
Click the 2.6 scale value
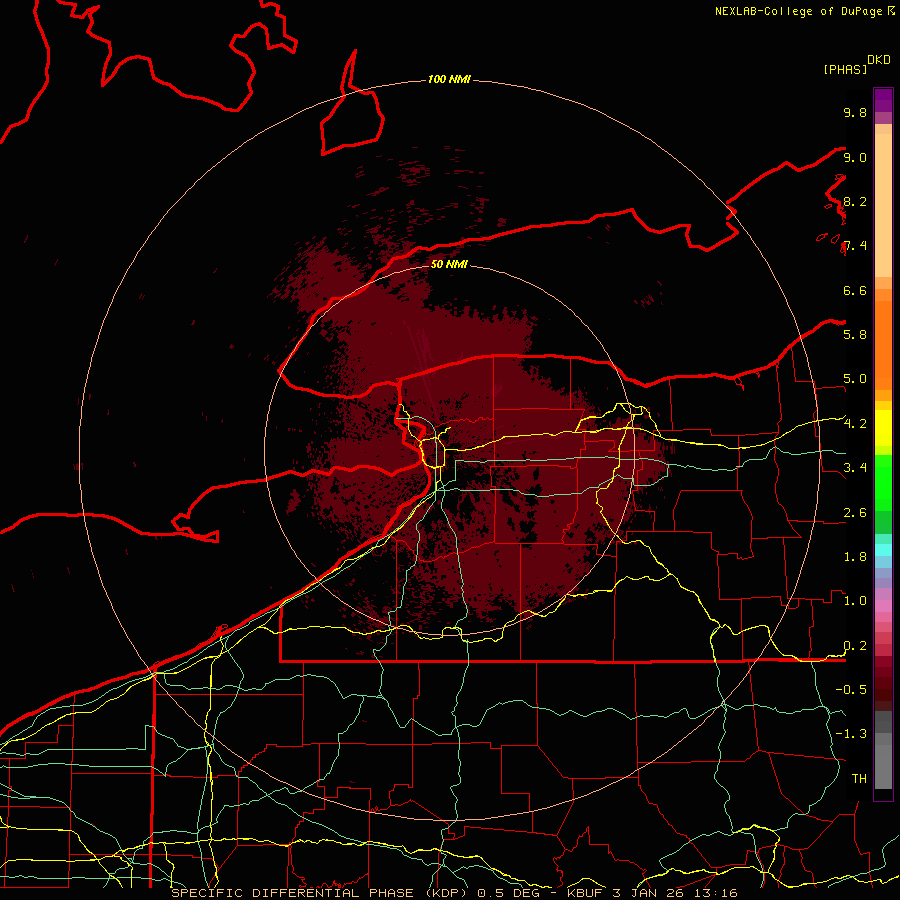pos(855,513)
